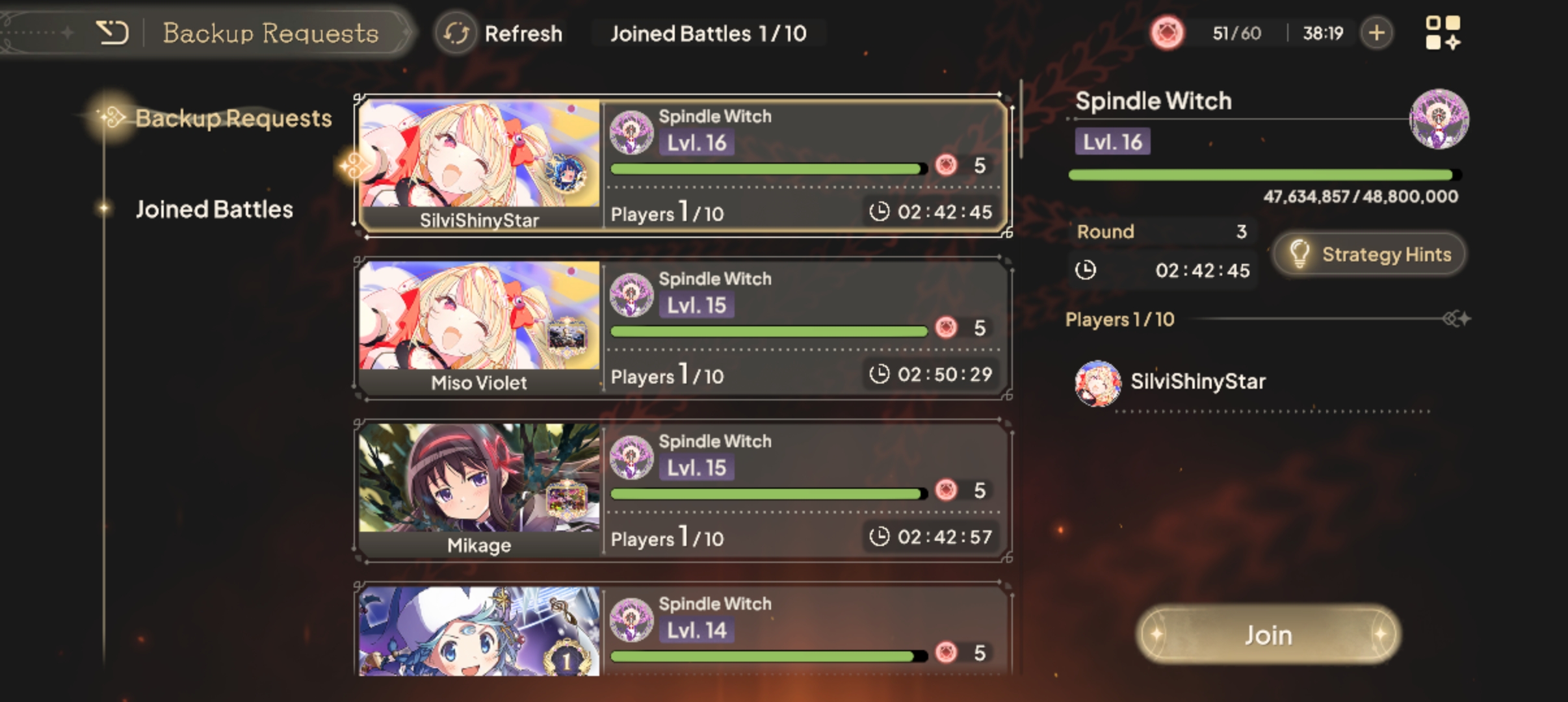Viewport: 1568px width, 702px height.
Task: Click the Join button
Action: [x=1268, y=634]
